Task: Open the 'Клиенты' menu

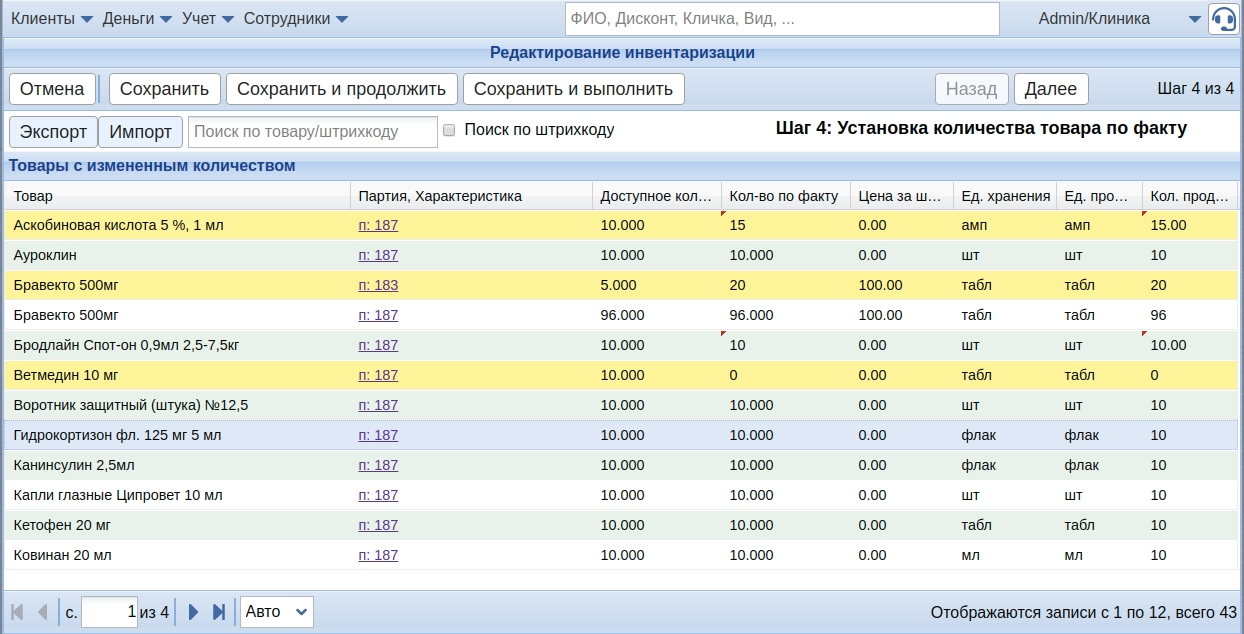Action: click(51, 19)
